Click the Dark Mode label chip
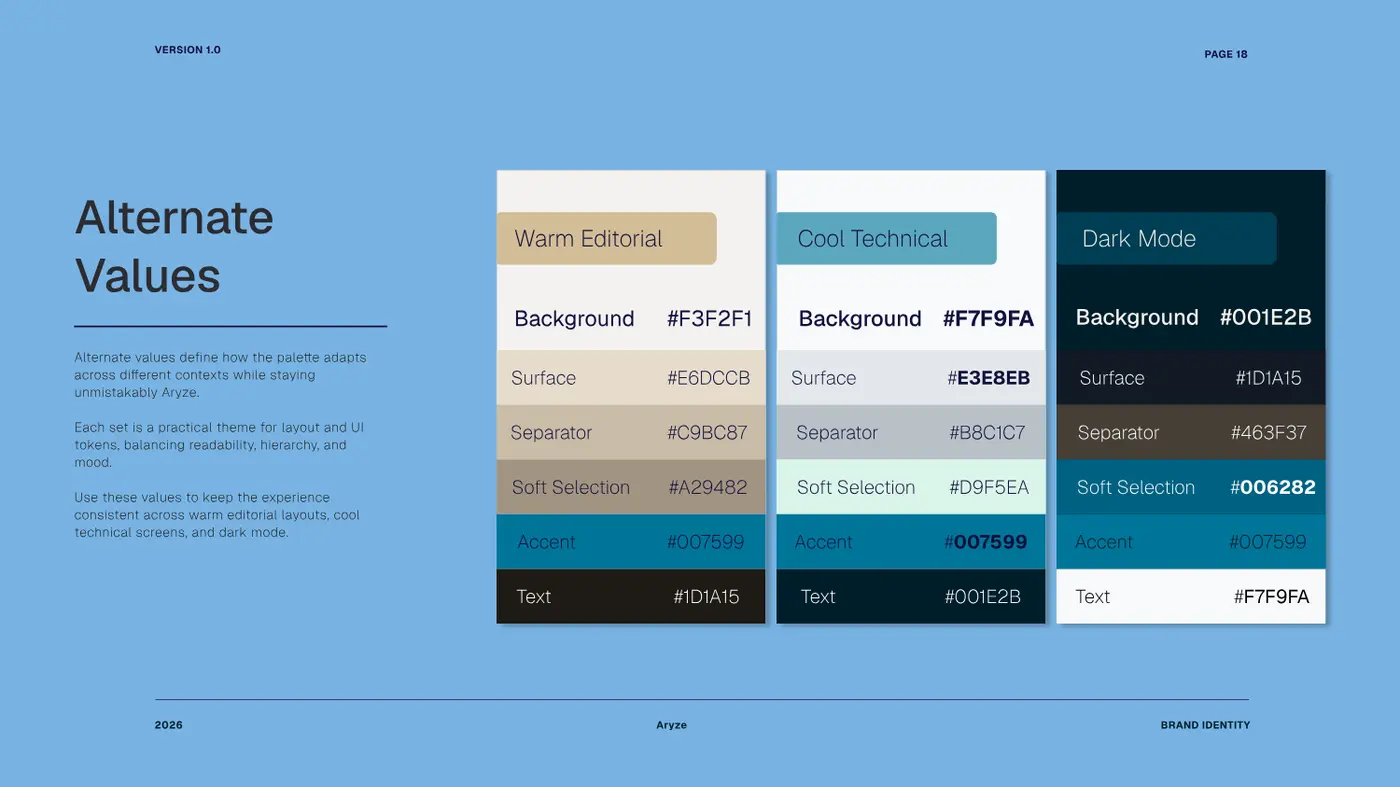Viewport: 1400px width, 787px height. click(1167, 238)
